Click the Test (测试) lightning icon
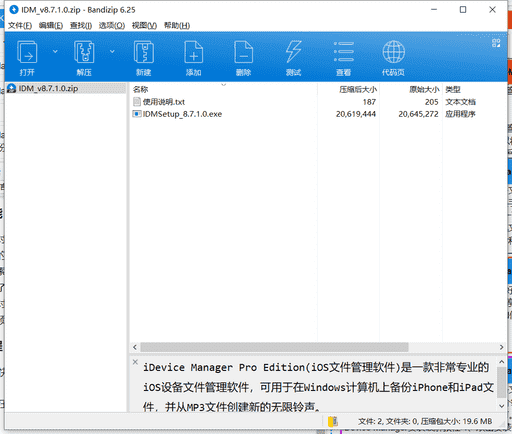This screenshot has height=434, width=512. click(294, 52)
